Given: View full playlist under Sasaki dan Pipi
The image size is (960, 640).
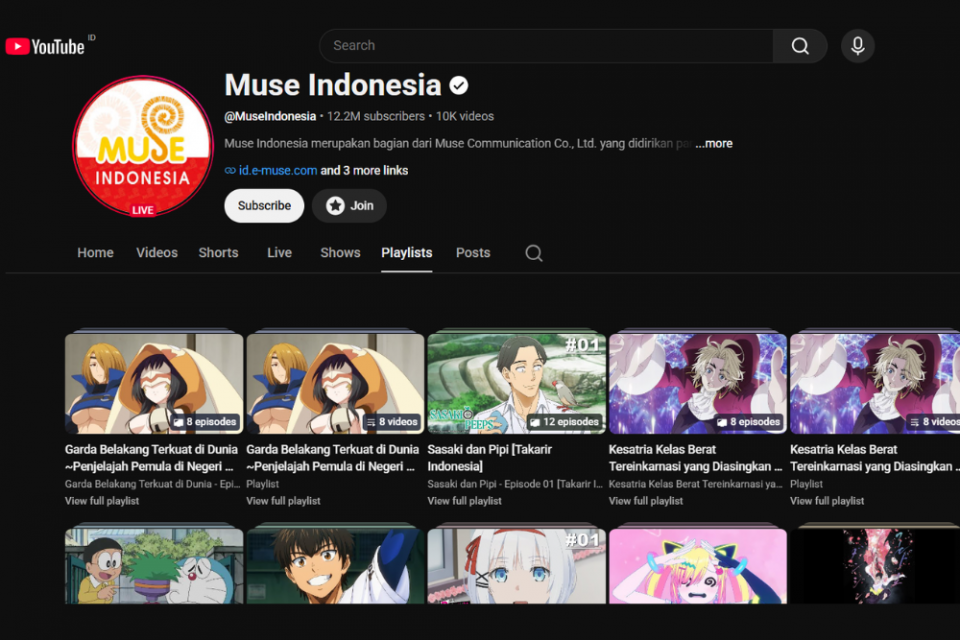Looking at the screenshot, I should pyautogui.click(x=465, y=501).
